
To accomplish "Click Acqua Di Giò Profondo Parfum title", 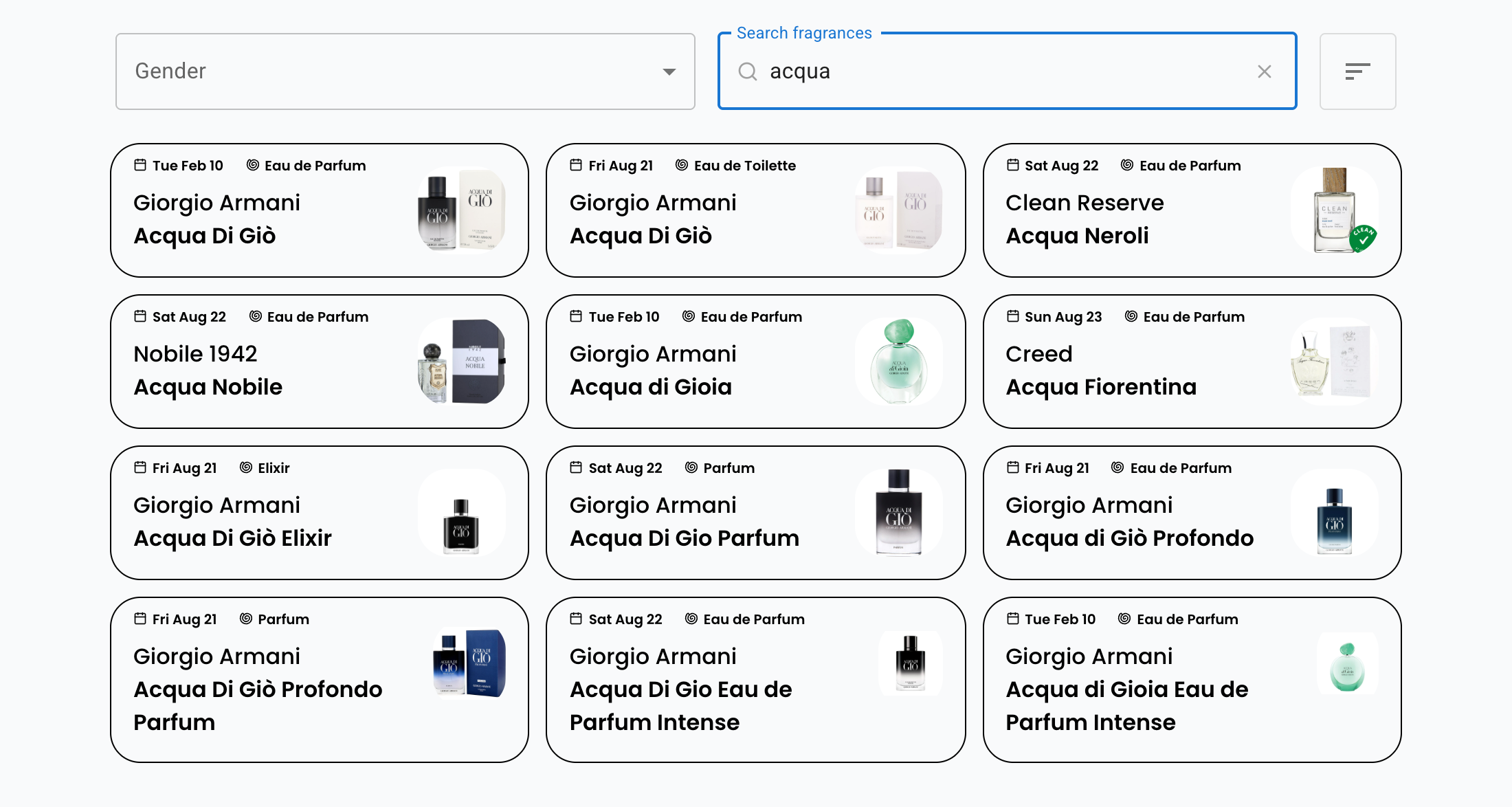I will (x=258, y=706).
